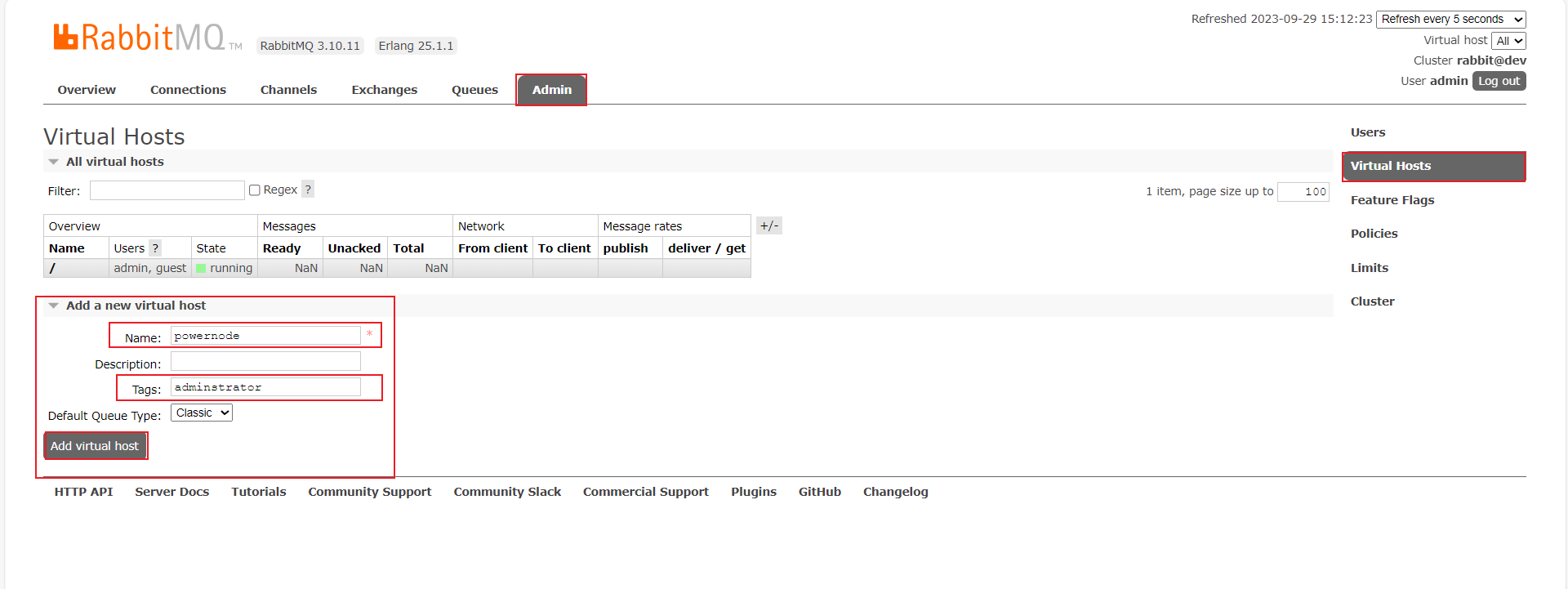Click the page size field showing 100

coord(1303,192)
